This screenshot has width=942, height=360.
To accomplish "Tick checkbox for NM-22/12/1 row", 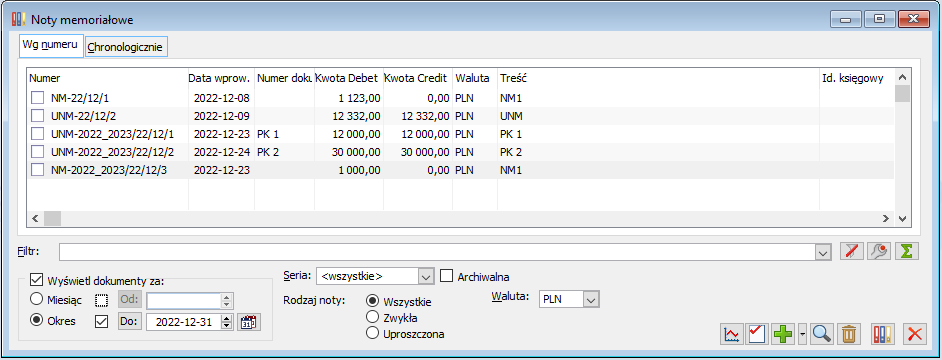I will (38, 97).
